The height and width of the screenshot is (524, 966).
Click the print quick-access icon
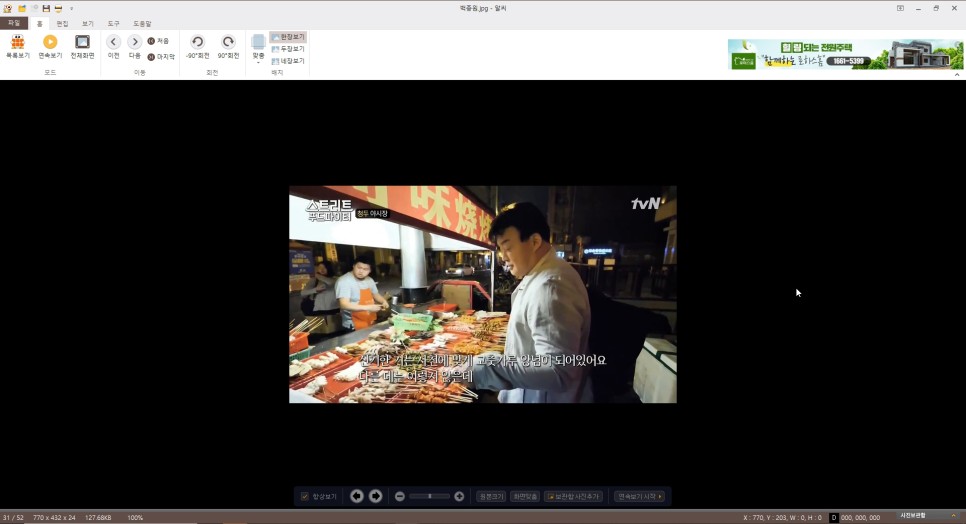[x=58, y=8]
